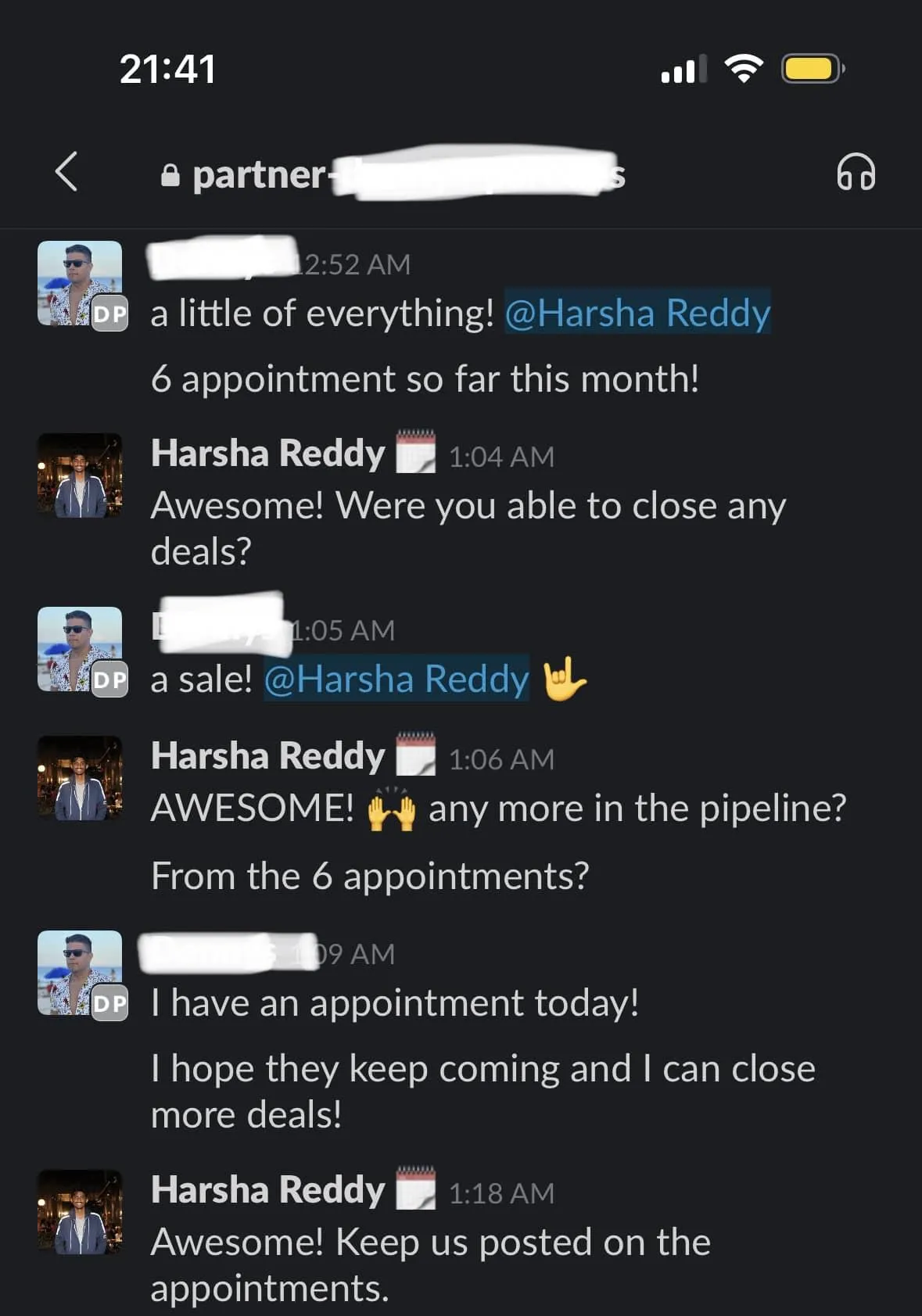This screenshot has height=1316, width=922.
Task: Tap the raised hands emoji after AWESOME!
Action: click(x=391, y=809)
